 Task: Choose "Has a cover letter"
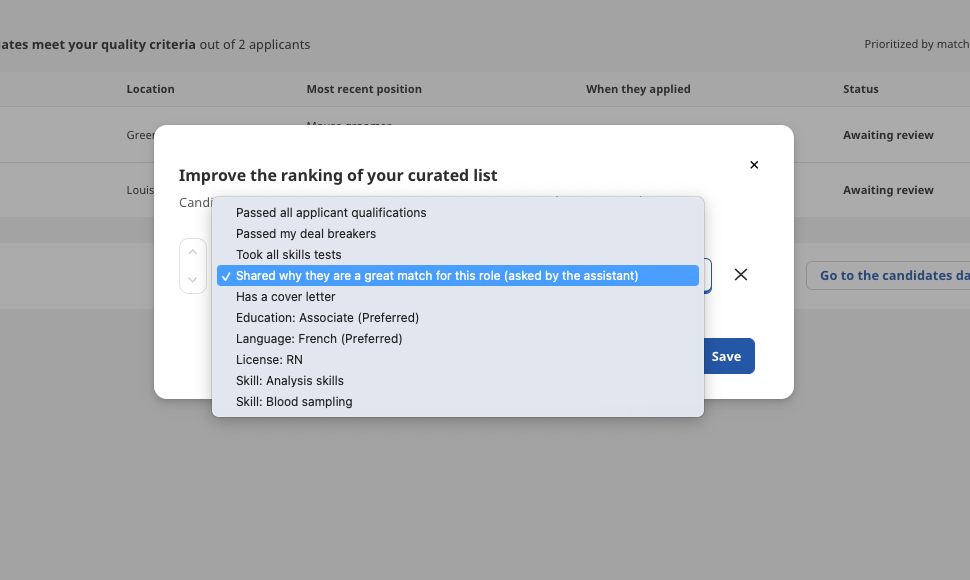pos(286,296)
